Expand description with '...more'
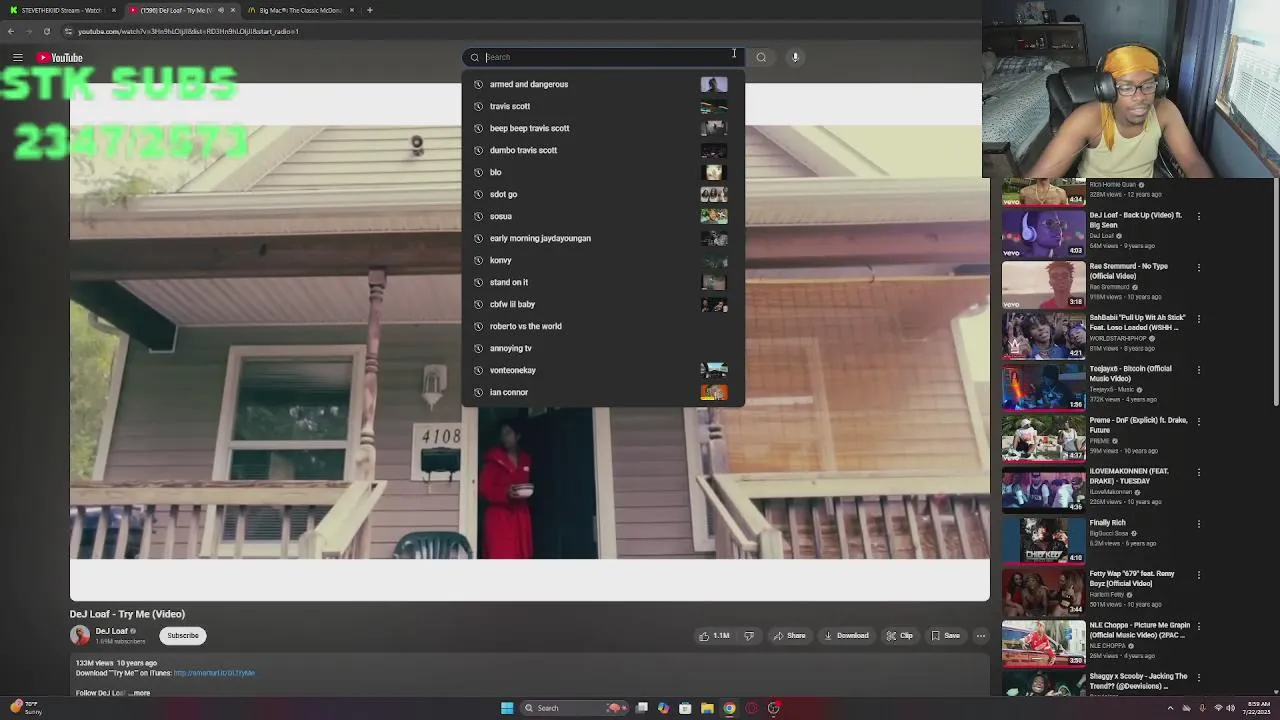This screenshot has width=1280, height=720. (x=141, y=693)
